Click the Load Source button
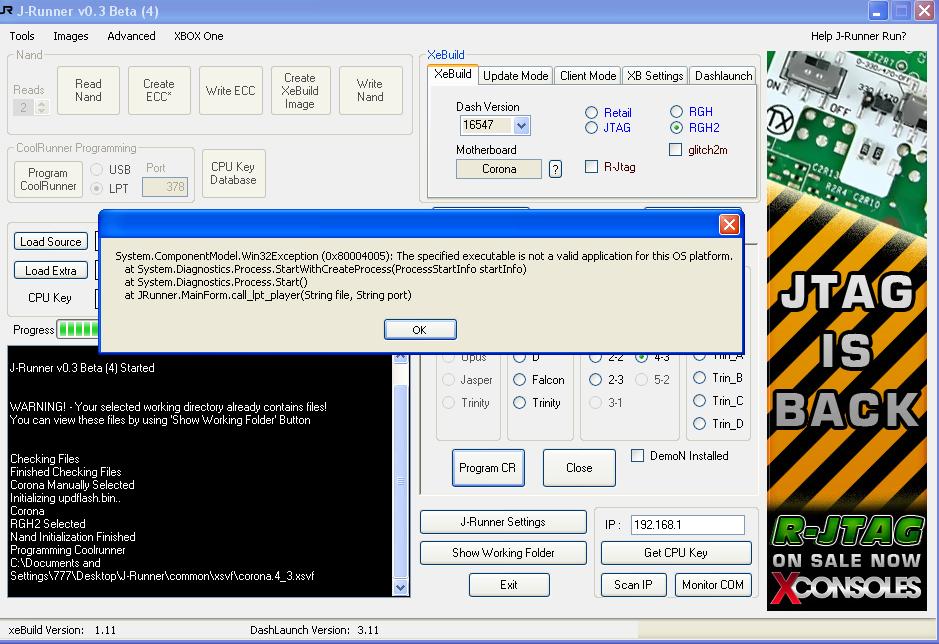 point(51,241)
